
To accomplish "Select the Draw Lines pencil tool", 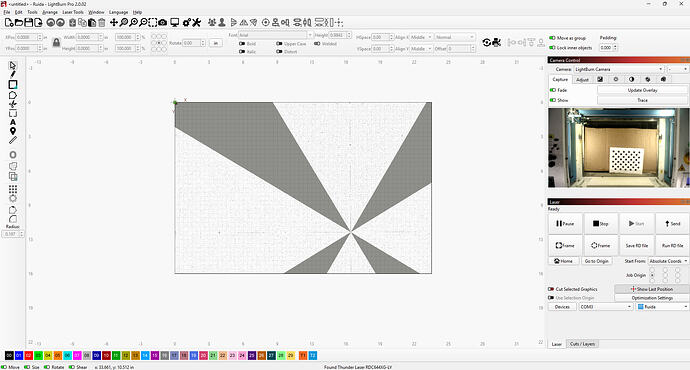I will 13,74.
